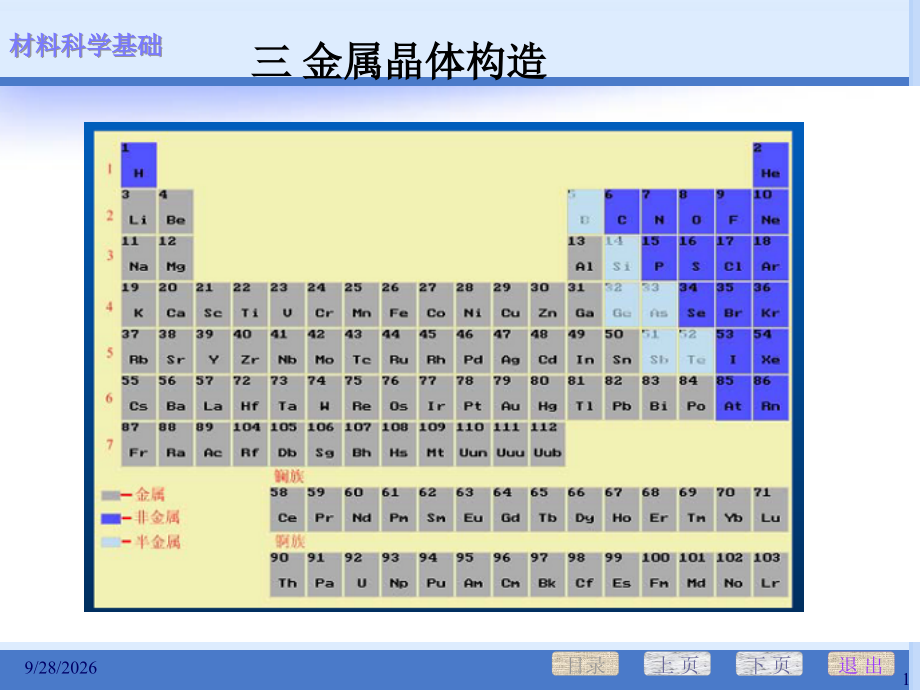Select the calcium Ca element cell
Image resolution: width=920 pixels, height=690 pixels.
tap(175, 305)
